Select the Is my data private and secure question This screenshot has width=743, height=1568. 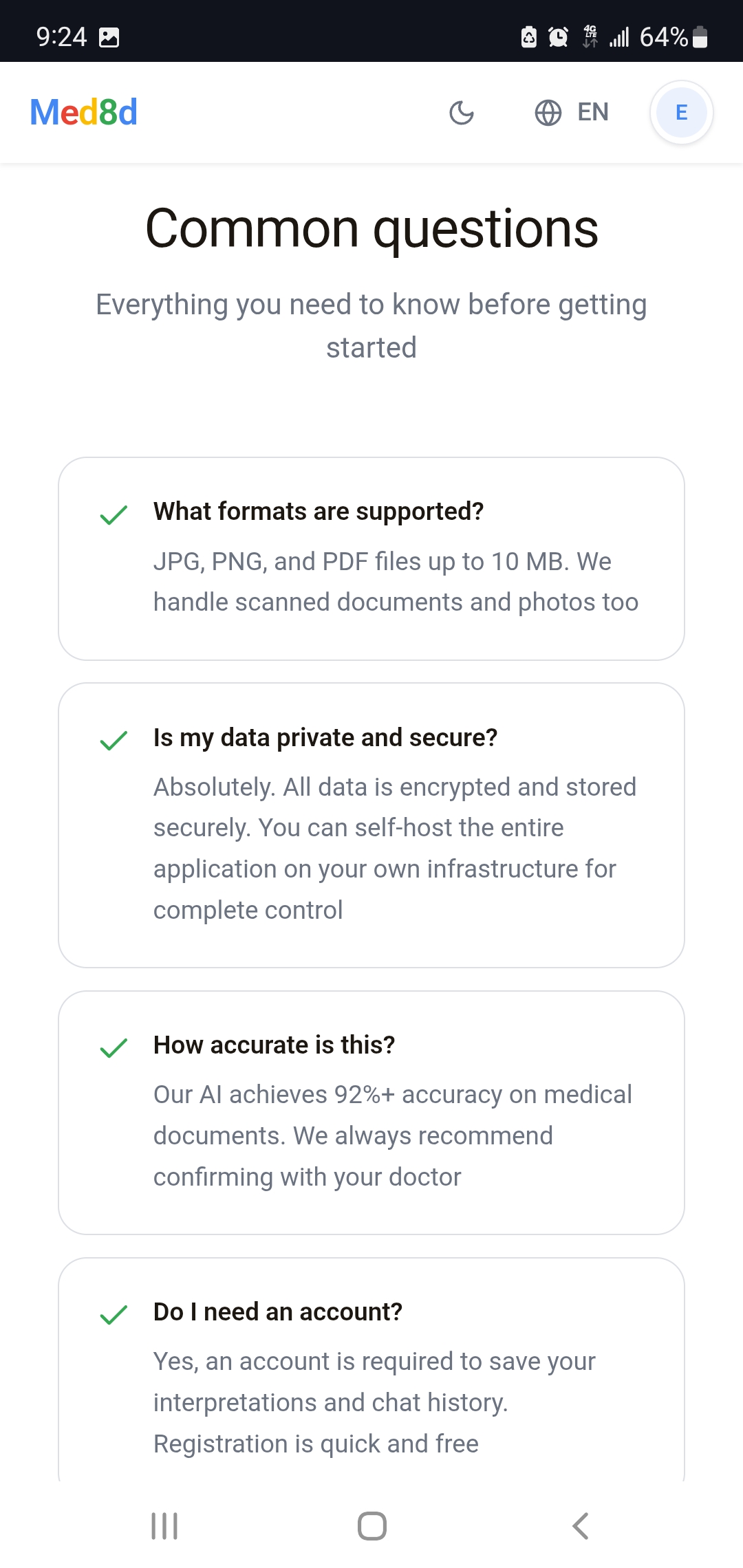click(x=325, y=738)
